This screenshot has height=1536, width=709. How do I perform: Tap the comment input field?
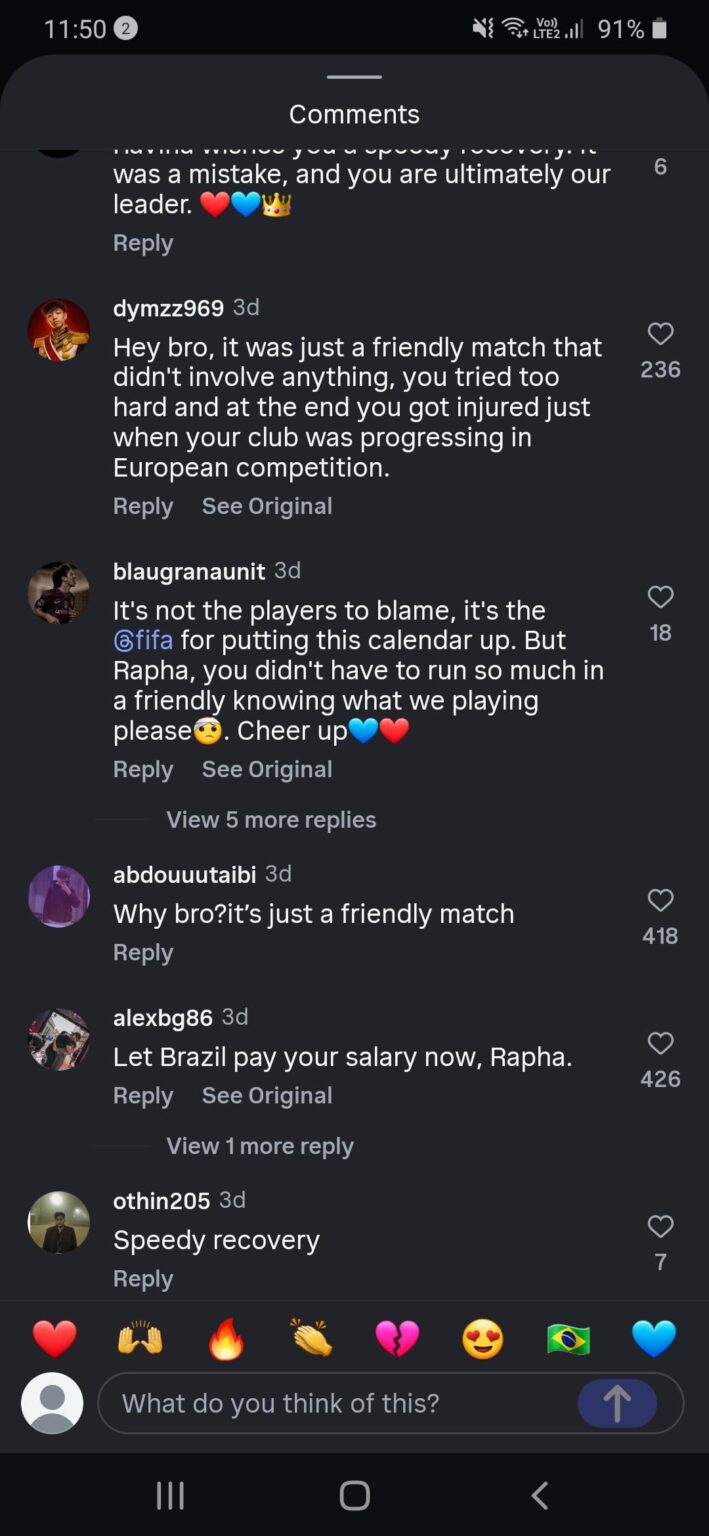[330, 1403]
